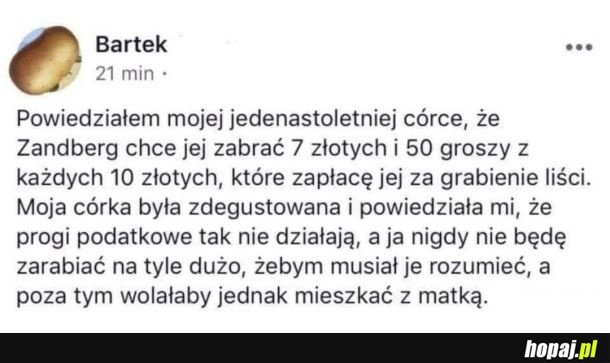Click the text 7 złotych i 50 groszy
The image size is (610, 363).
click(400, 149)
